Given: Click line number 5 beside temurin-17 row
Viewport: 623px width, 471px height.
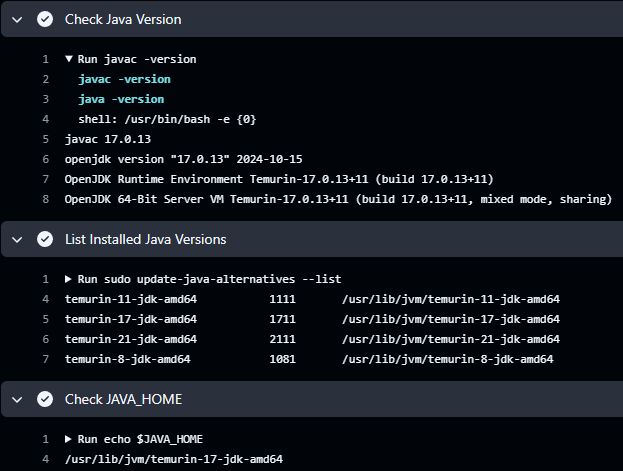Looking at the screenshot, I should [45, 319].
